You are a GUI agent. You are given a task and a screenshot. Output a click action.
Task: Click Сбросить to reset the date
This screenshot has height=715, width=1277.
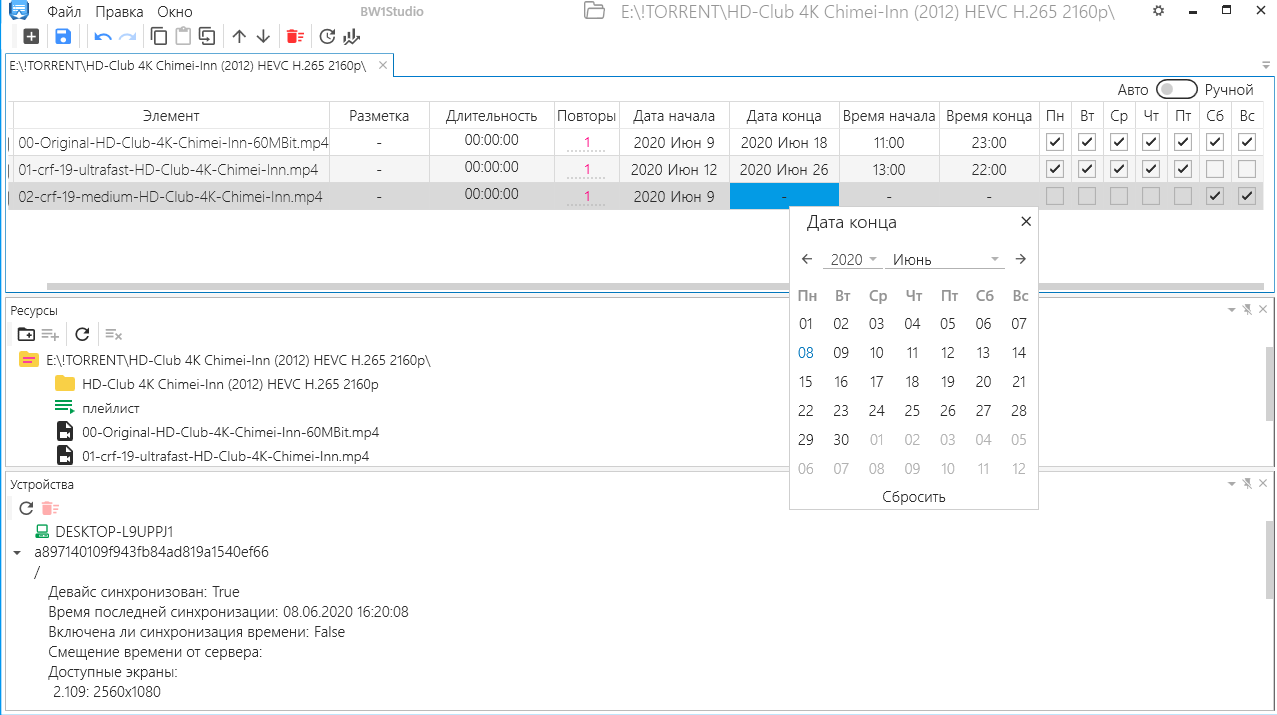tap(913, 497)
